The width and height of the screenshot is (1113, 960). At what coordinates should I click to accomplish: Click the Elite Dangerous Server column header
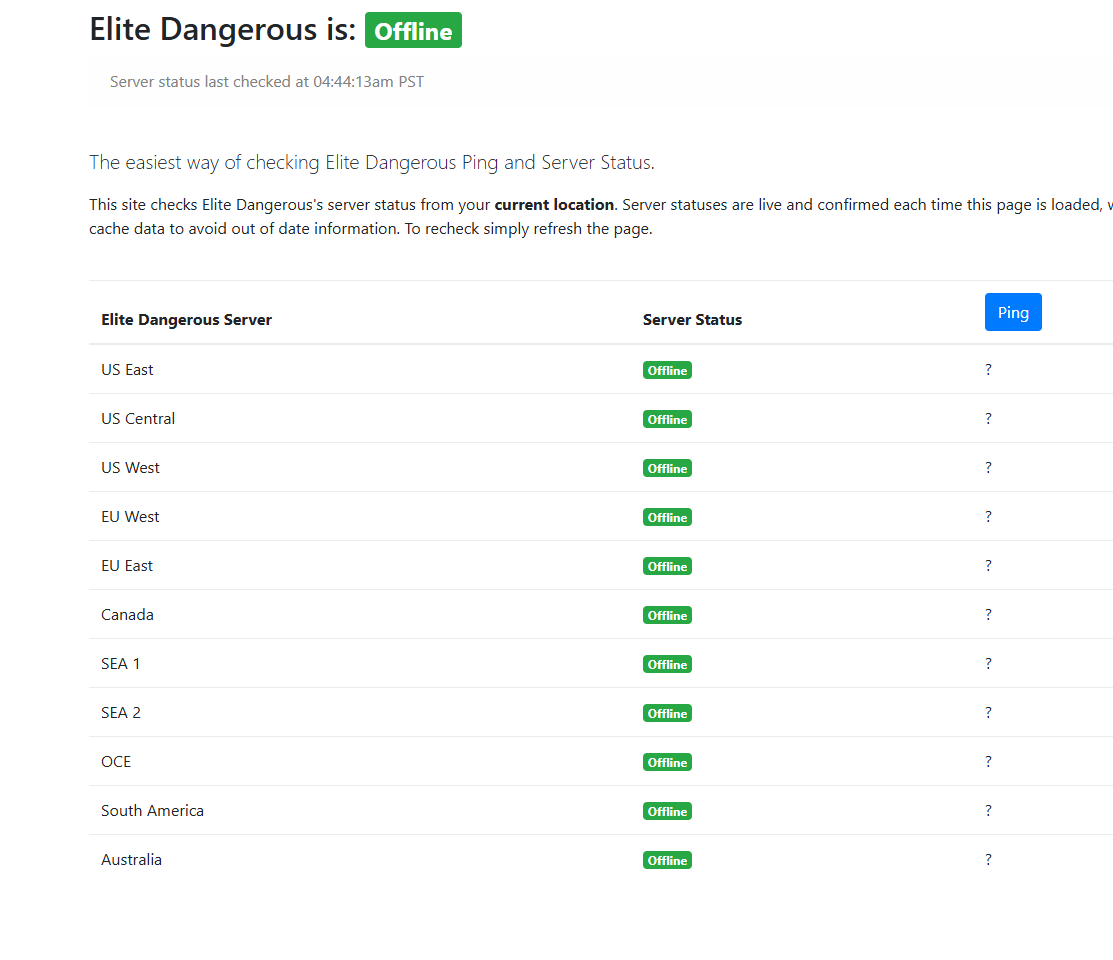click(x=187, y=320)
